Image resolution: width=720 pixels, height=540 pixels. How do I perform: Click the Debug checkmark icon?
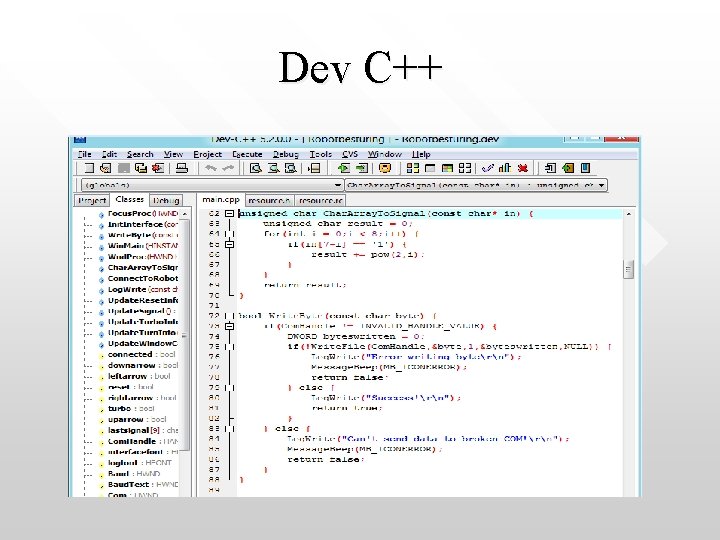[488, 168]
